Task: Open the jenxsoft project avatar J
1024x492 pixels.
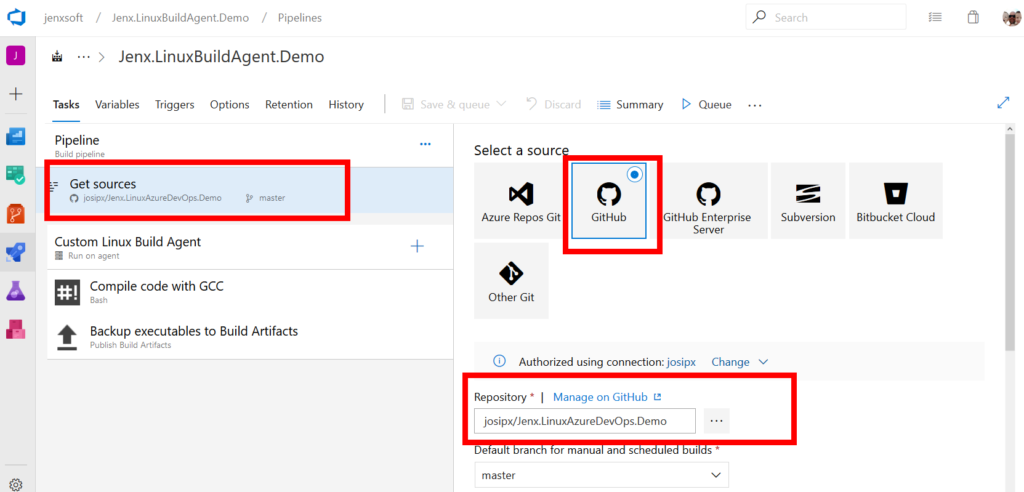Action: 16,56
